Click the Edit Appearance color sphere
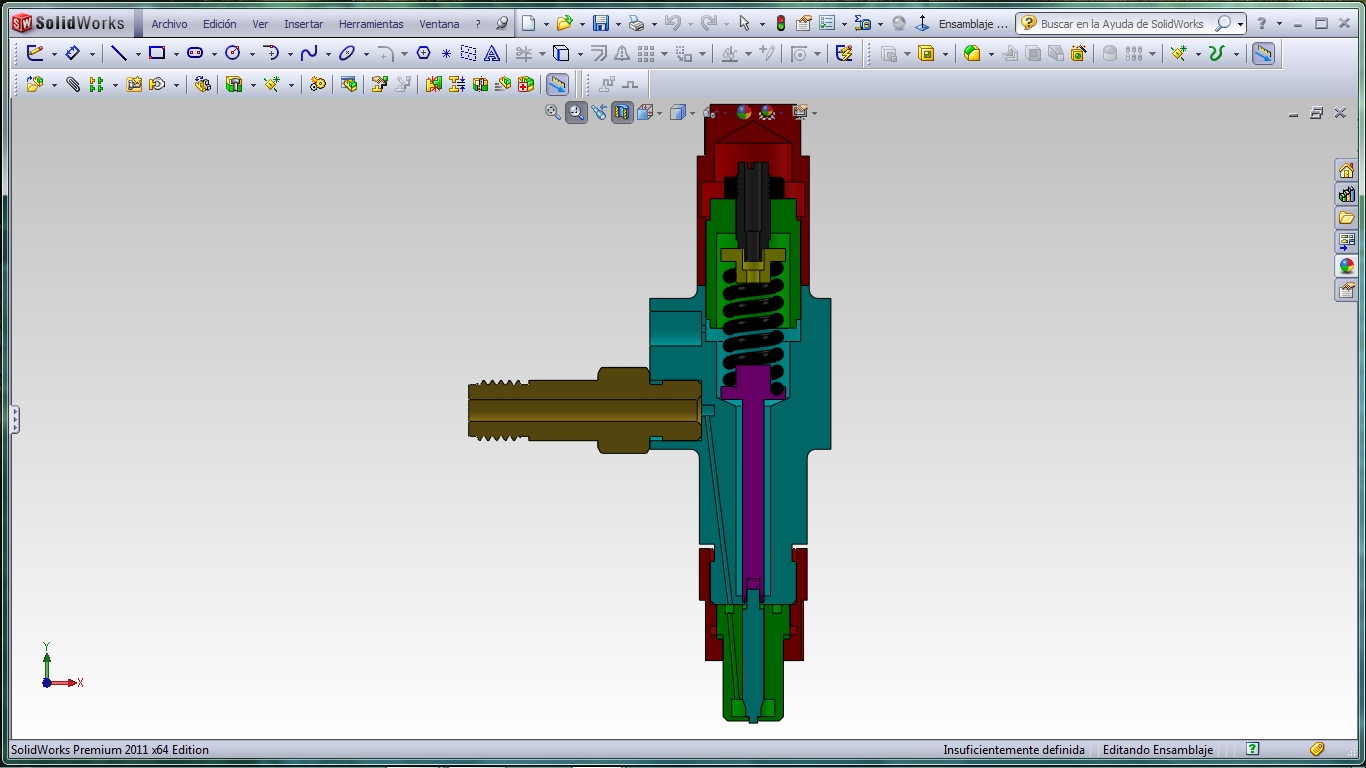Screen dimensions: 1366x768 tap(744, 113)
